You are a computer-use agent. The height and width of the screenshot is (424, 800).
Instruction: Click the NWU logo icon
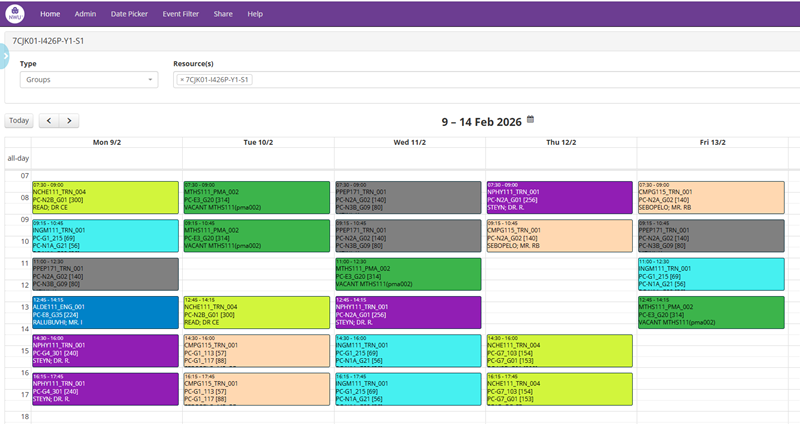[x=15, y=14]
